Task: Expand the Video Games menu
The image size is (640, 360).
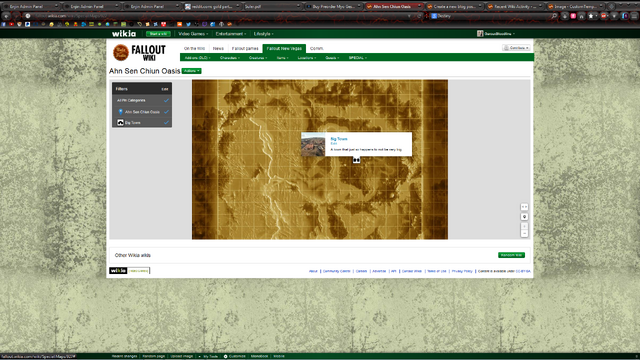Action: [193, 34]
